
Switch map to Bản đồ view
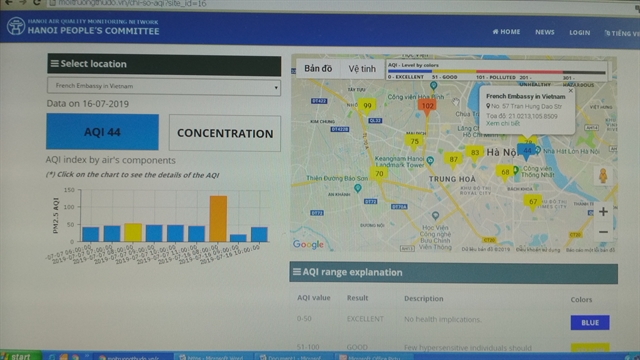click(x=318, y=69)
